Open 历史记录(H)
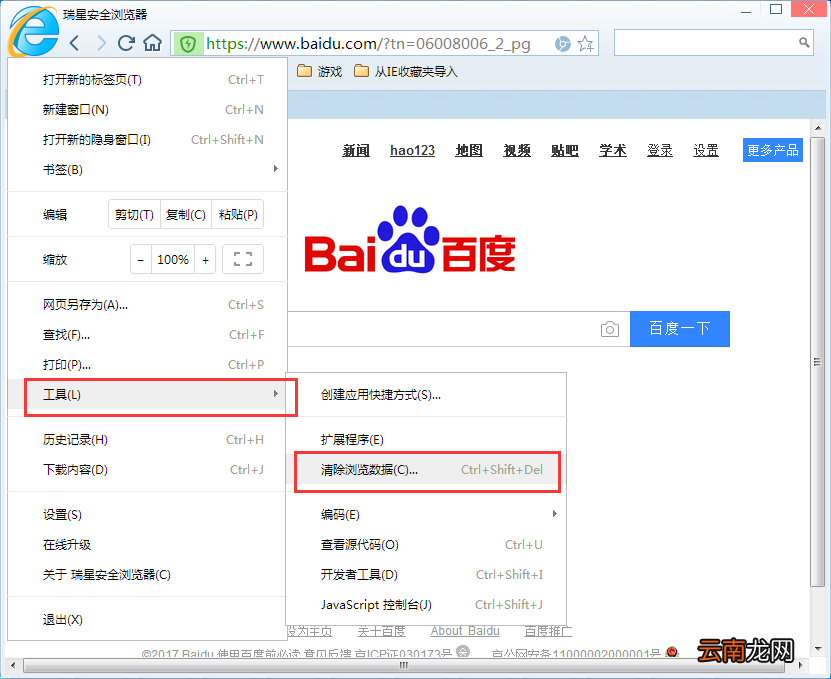 pos(147,439)
